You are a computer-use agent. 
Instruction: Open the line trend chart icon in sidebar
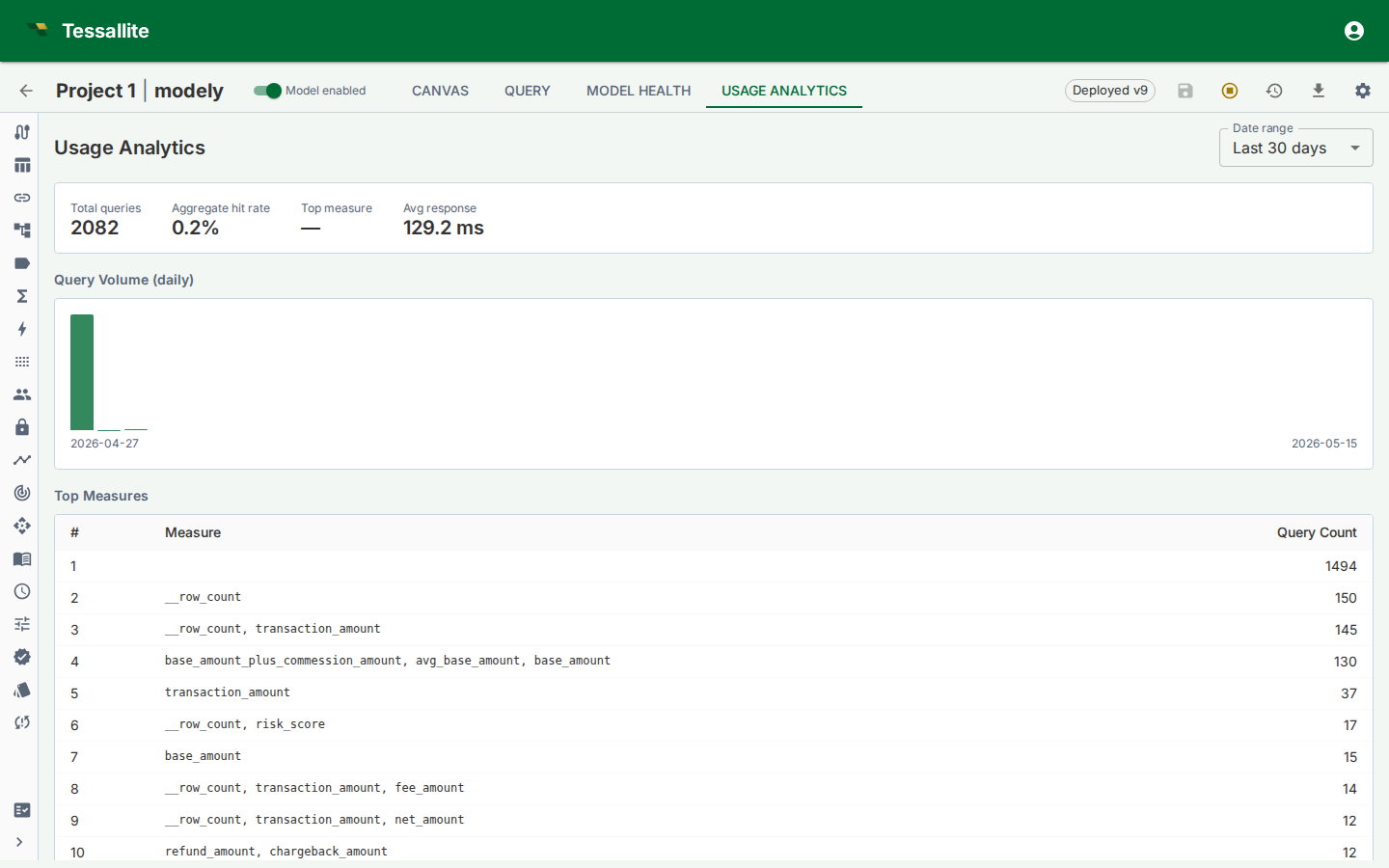[22, 460]
